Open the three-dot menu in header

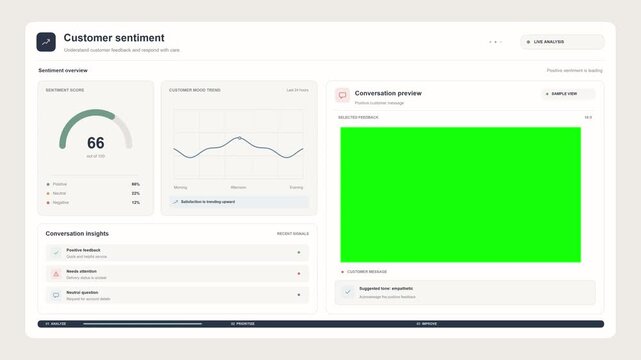(x=495, y=42)
